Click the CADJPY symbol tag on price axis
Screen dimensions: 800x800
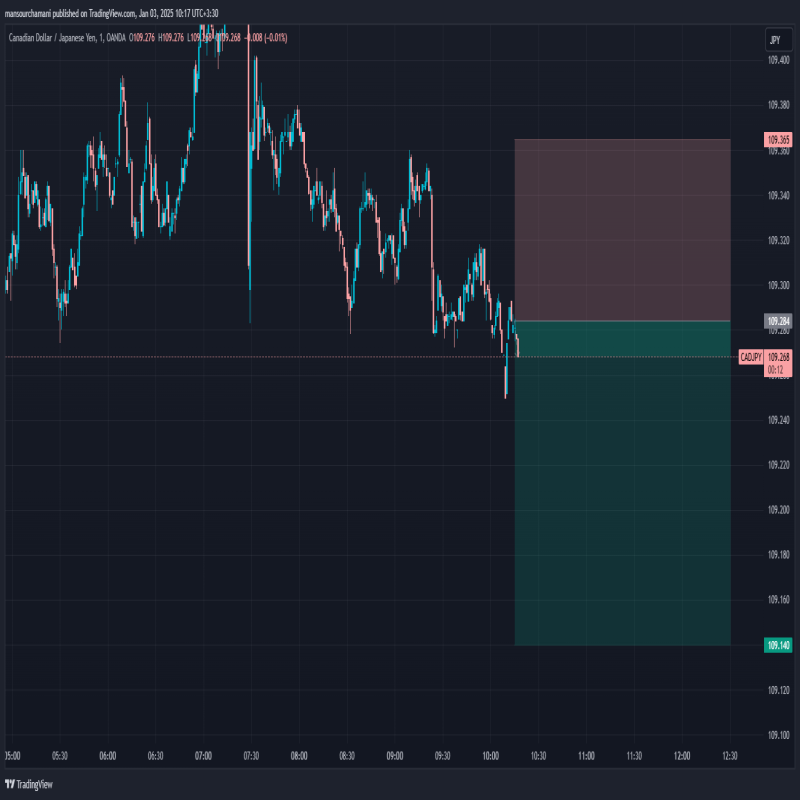pos(750,357)
